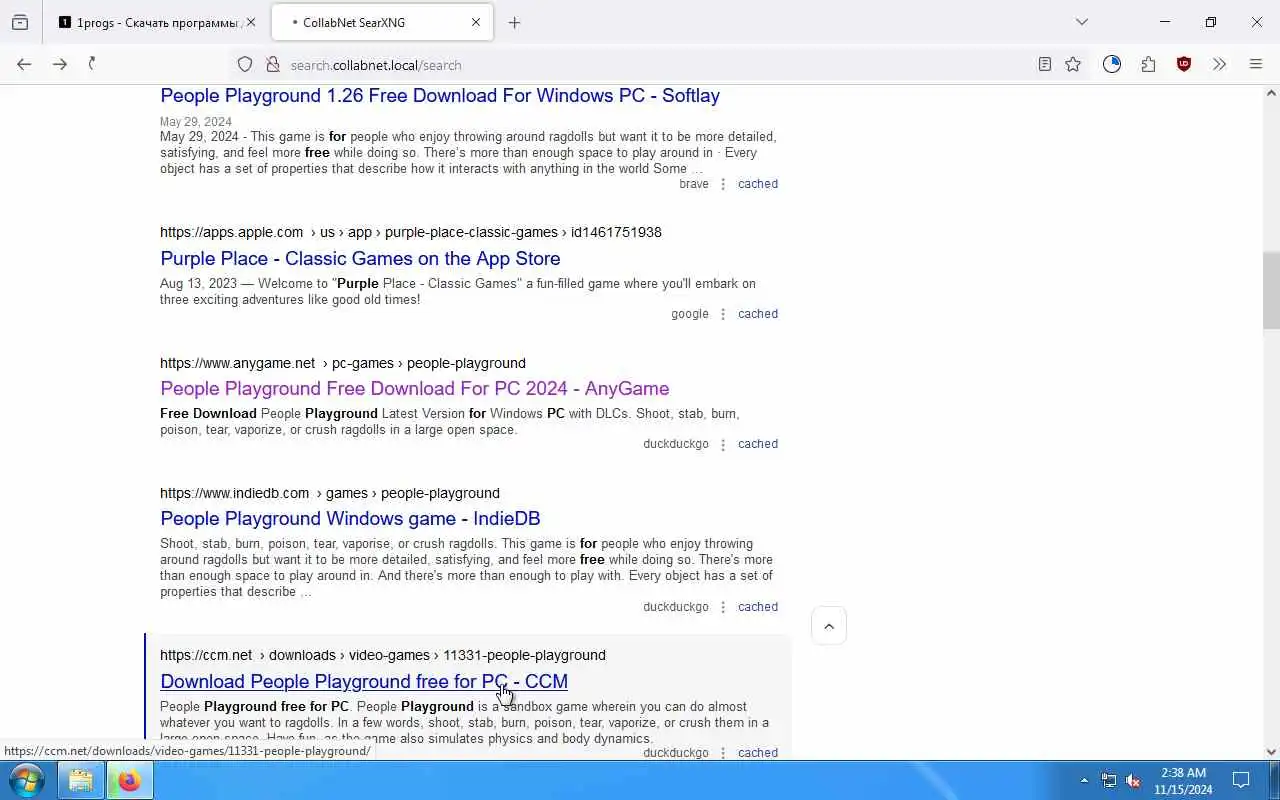Image resolution: width=1280 pixels, height=800 pixels.
Task: Open People Playground IndieDB result
Action: [350, 518]
